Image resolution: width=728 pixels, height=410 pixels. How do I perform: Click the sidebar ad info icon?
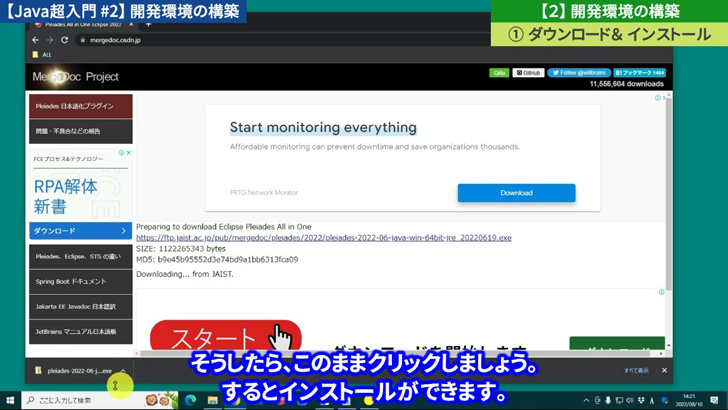[121, 153]
